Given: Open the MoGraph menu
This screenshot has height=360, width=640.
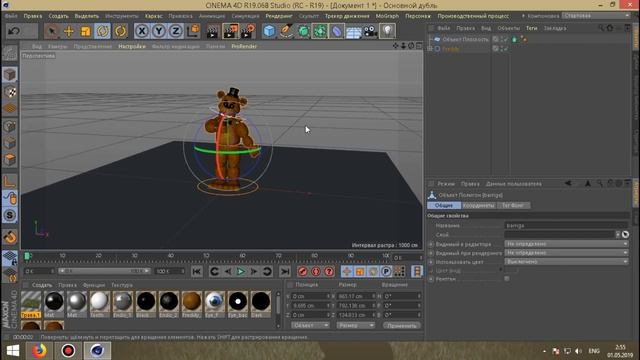Looking at the screenshot, I should tap(387, 16).
